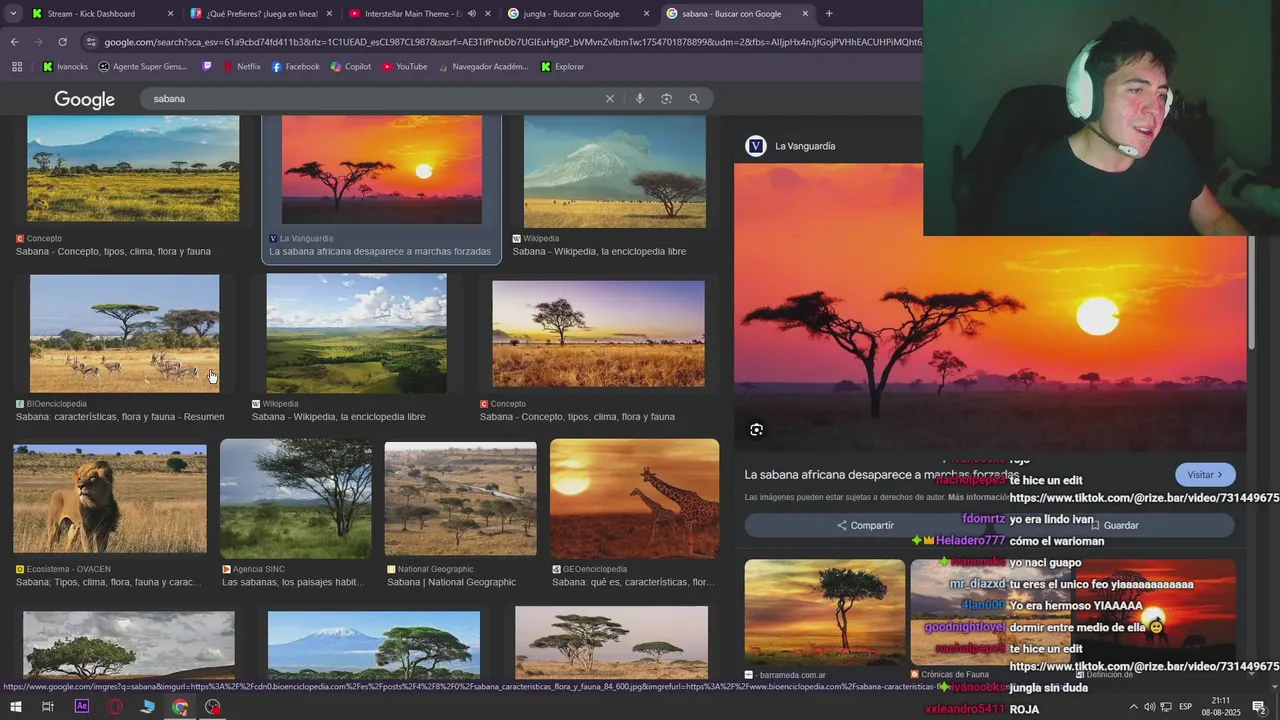The width and height of the screenshot is (1280, 720).
Task: Show hidden tray icons chevron
Action: point(1133,707)
